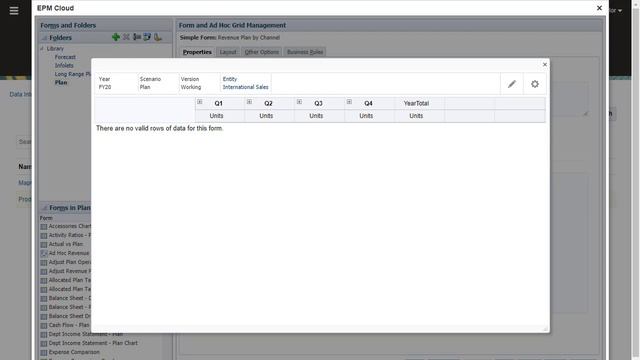The image size is (640, 360).
Task: Collapse the Folders panel section
Action: [44, 38]
